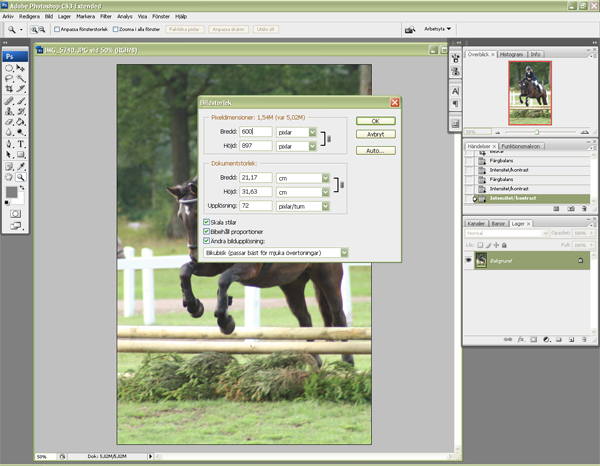
Task: Toggle the Bibehåll proportioner checkbox
Action: pos(207,231)
